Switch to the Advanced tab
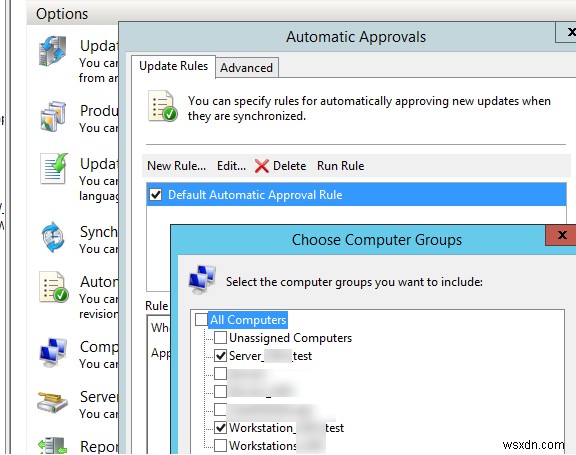This screenshot has width=576, height=455. (246, 68)
